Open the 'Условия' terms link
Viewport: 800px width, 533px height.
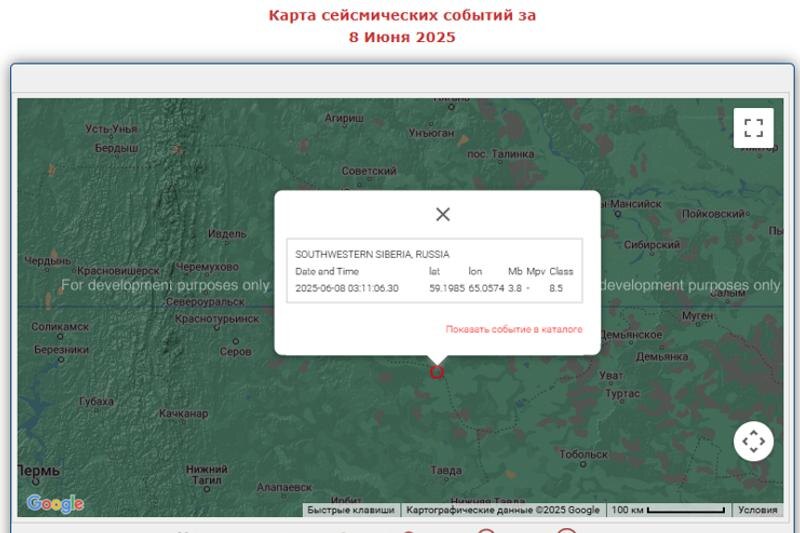758,510
